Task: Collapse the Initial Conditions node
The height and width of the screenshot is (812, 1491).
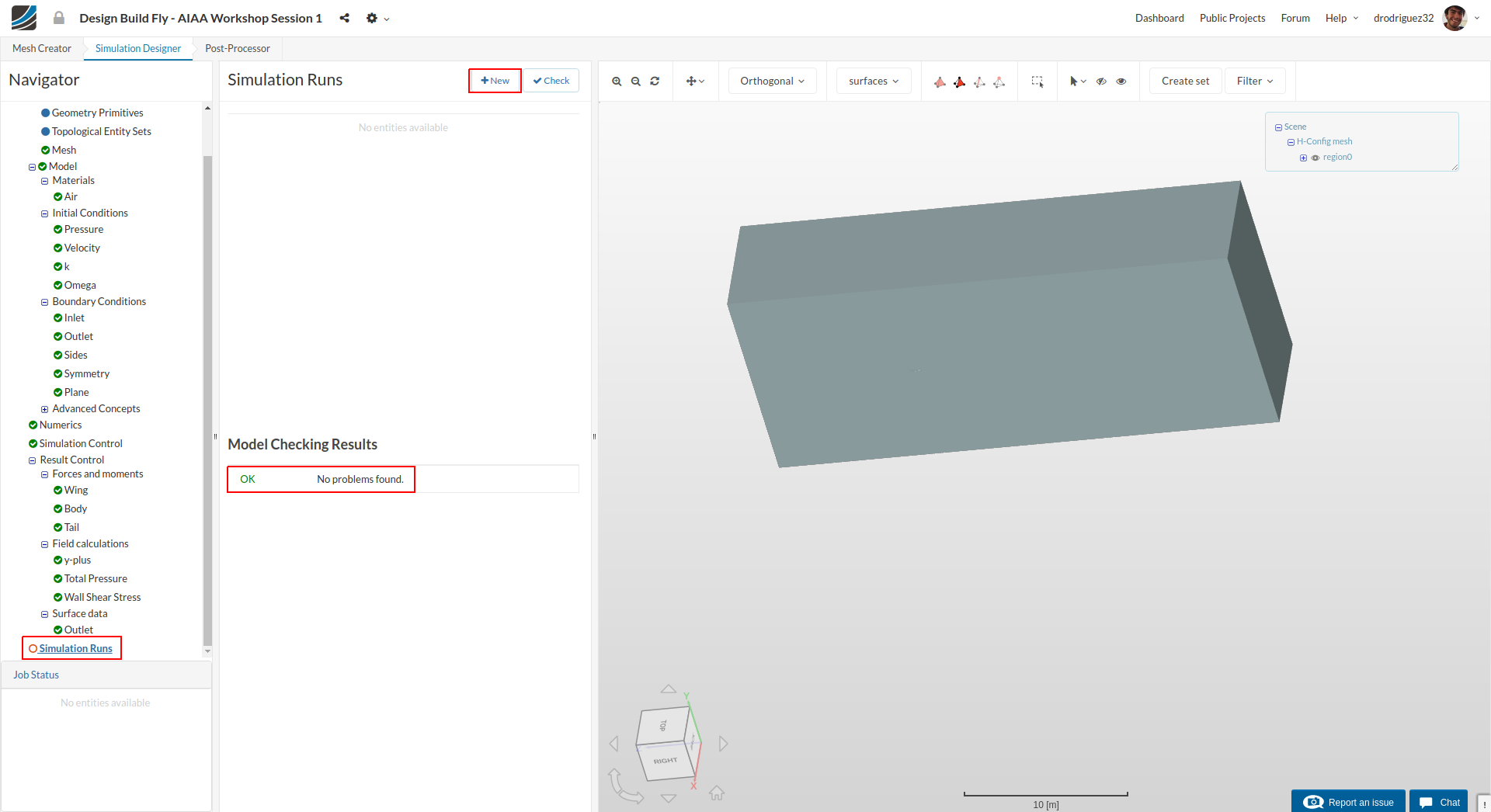Action: (x=44, y=213)
